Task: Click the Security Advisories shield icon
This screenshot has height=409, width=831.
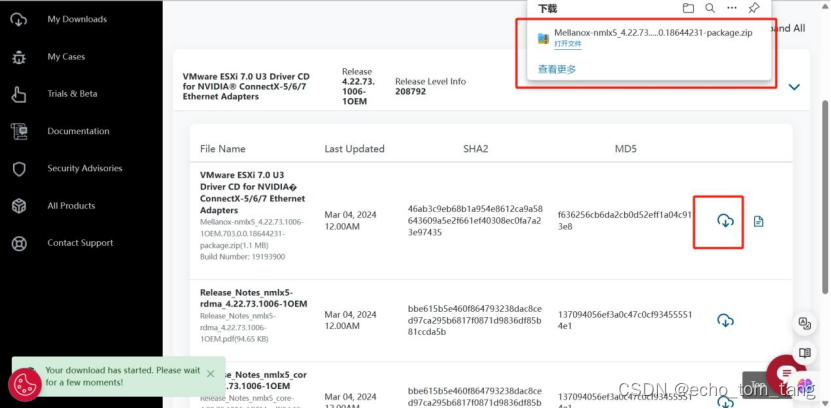Action: (19, 169)
